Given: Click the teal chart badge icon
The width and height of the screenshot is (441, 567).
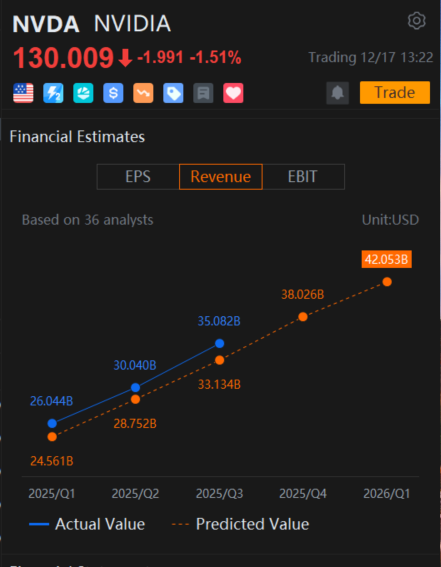Looking at the screenshot, I should pos(83,93).
